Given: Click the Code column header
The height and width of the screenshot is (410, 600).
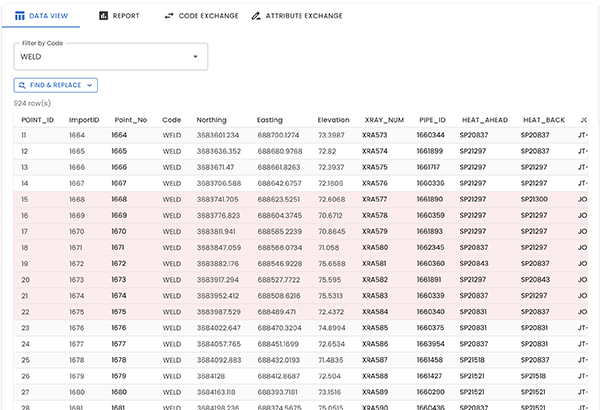Looking at the screenshot, I should pos(171,120).
